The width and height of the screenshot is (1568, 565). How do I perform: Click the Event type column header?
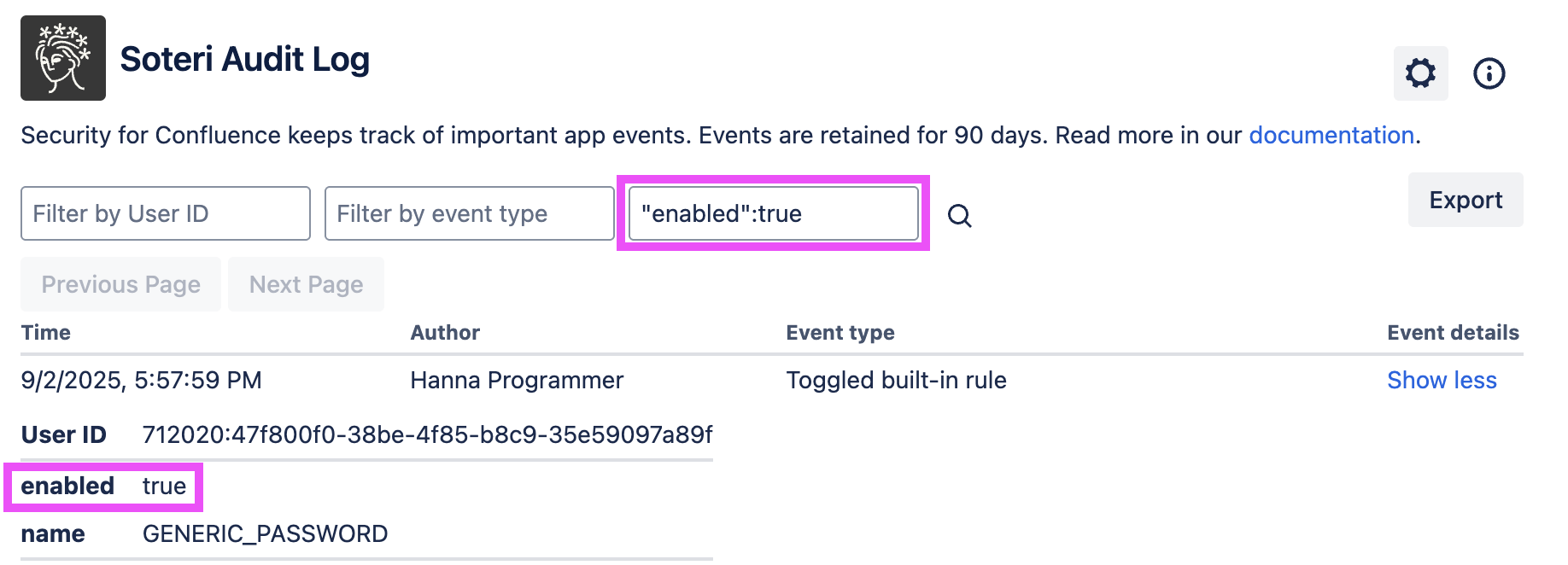point(840,332)
